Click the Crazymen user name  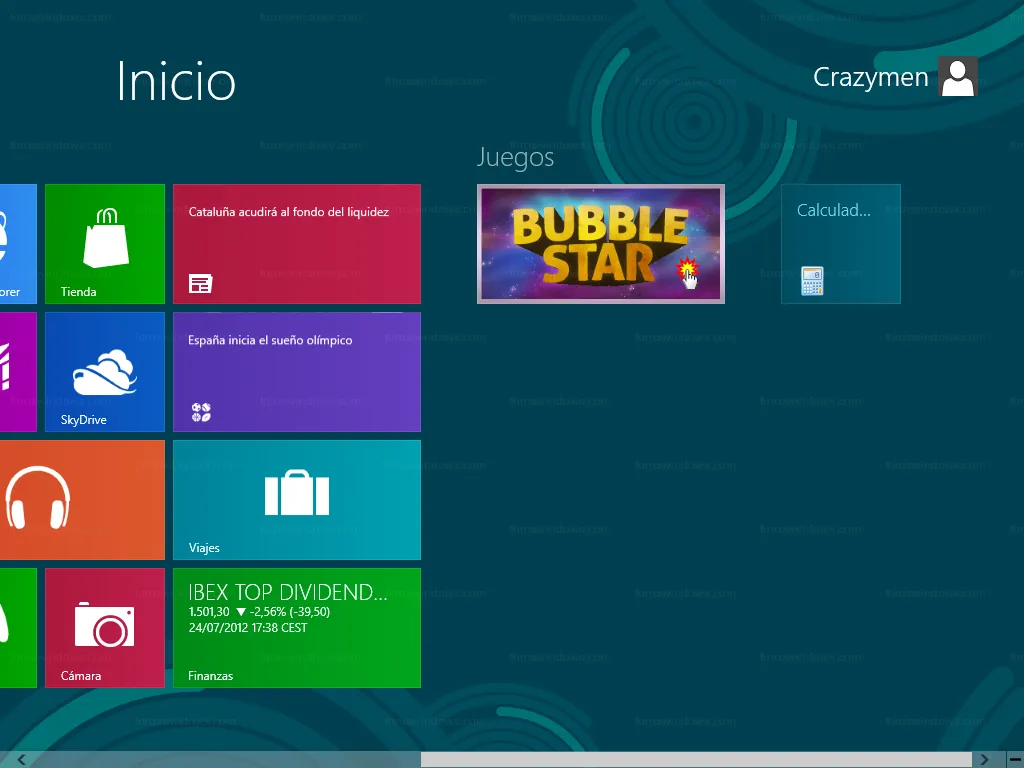(x=870, y=77)
